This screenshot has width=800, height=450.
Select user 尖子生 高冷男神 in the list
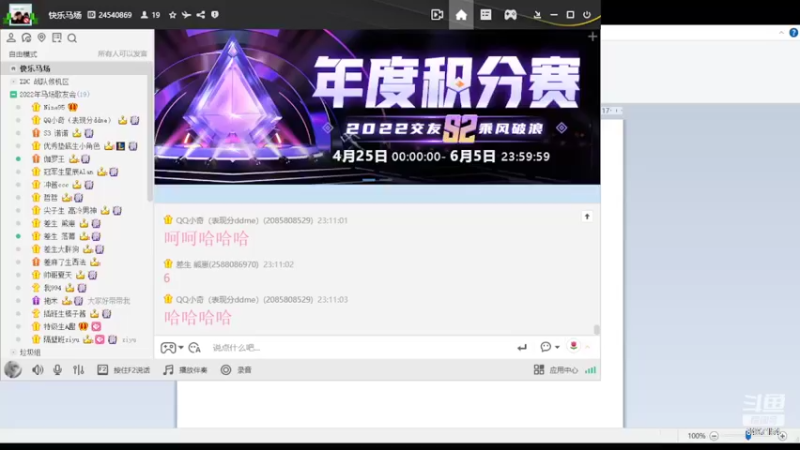[70, 210]
